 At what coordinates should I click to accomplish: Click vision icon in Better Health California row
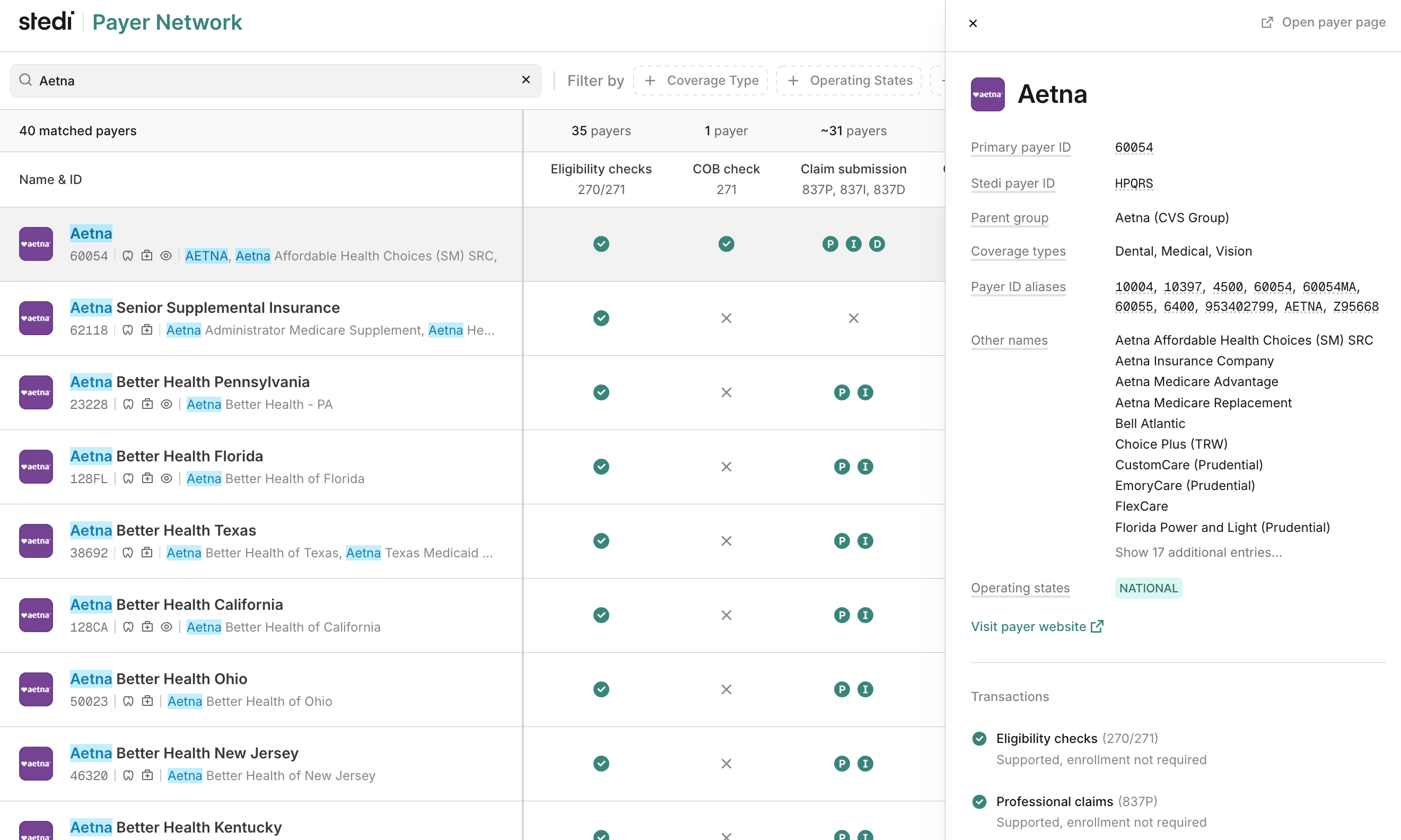tap(167, 627)
